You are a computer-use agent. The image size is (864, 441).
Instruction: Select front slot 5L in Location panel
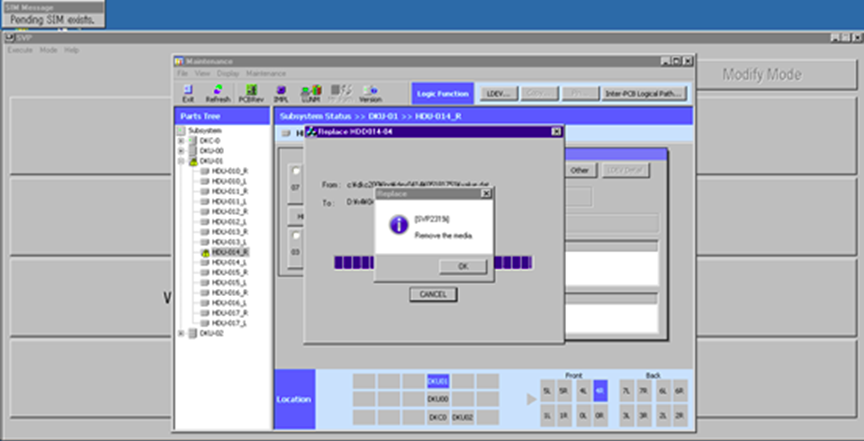548,391
